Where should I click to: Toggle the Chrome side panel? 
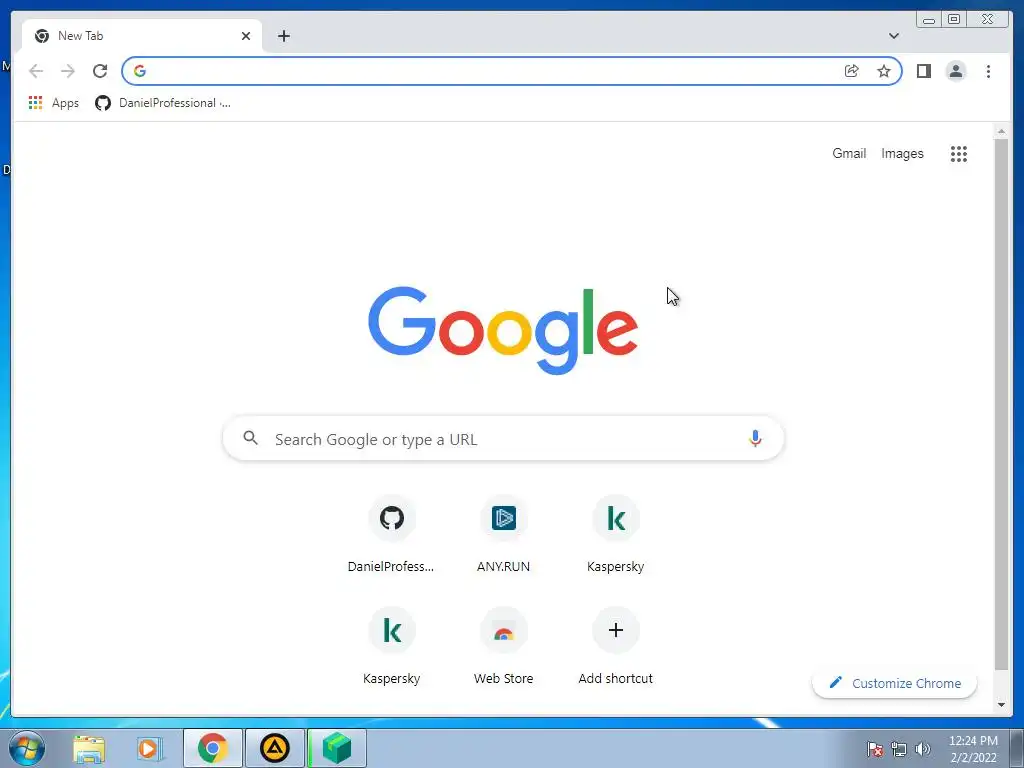tap(923, 71)
